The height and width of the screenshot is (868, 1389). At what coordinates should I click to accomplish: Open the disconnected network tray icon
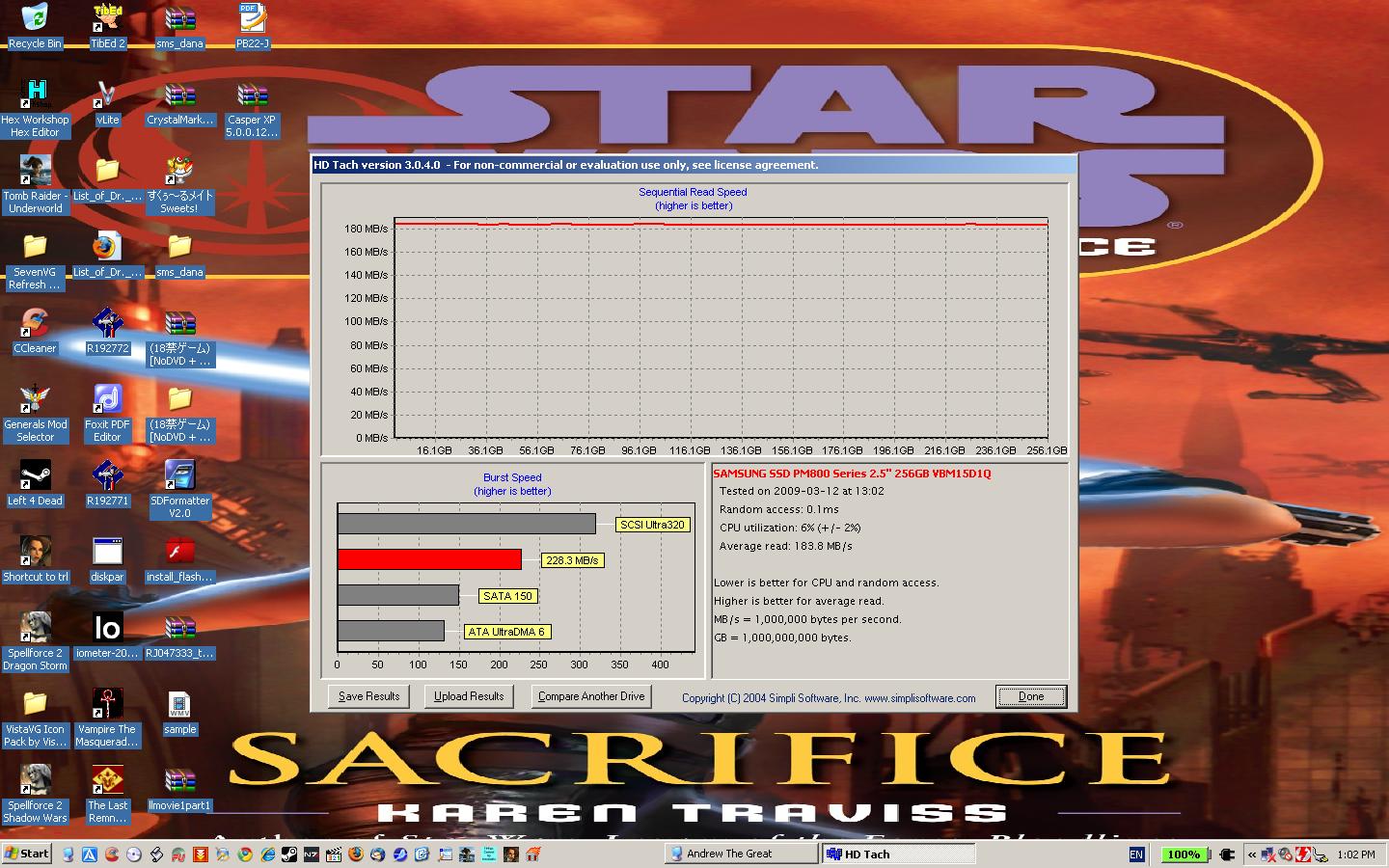click(1269, 854)
